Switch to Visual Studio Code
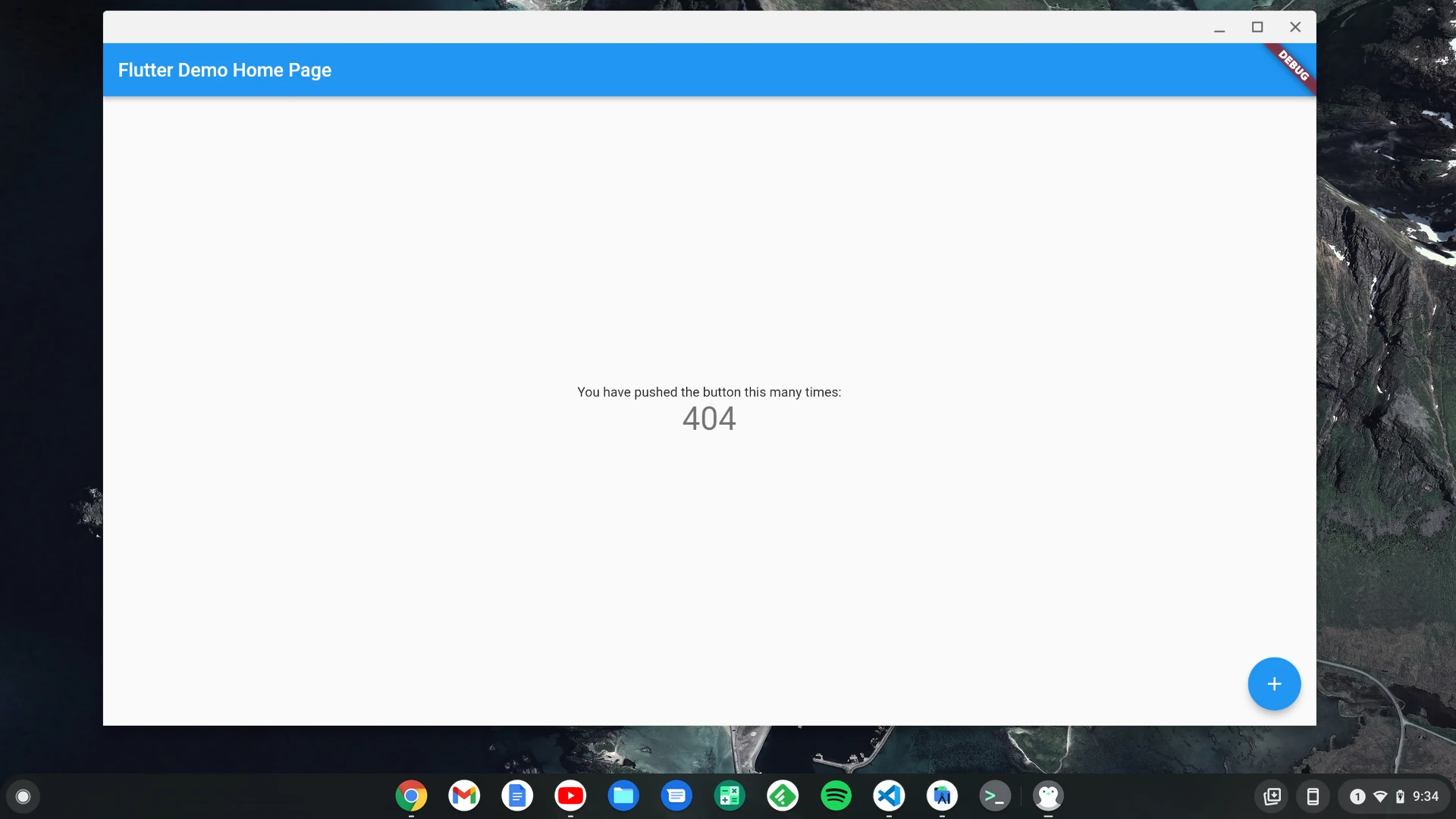 889,796
